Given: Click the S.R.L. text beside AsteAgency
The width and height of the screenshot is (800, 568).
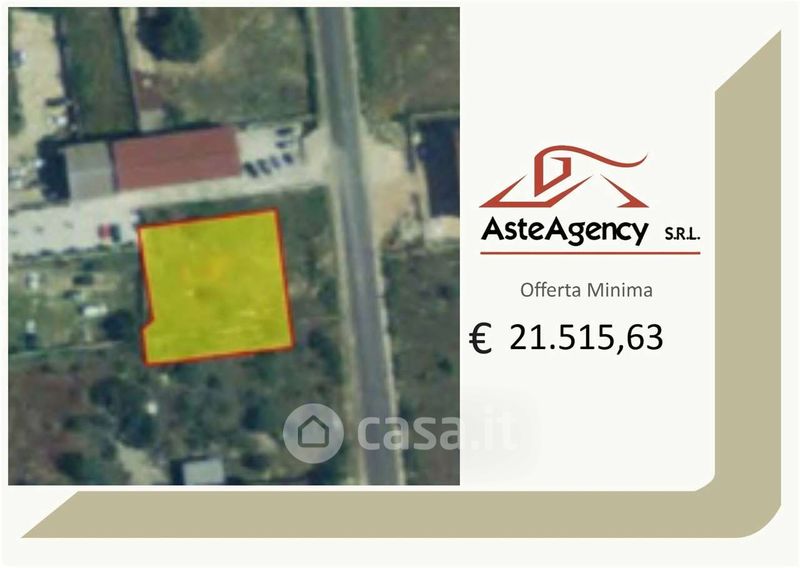Looking at the screenshot, I should click(682, 235).
